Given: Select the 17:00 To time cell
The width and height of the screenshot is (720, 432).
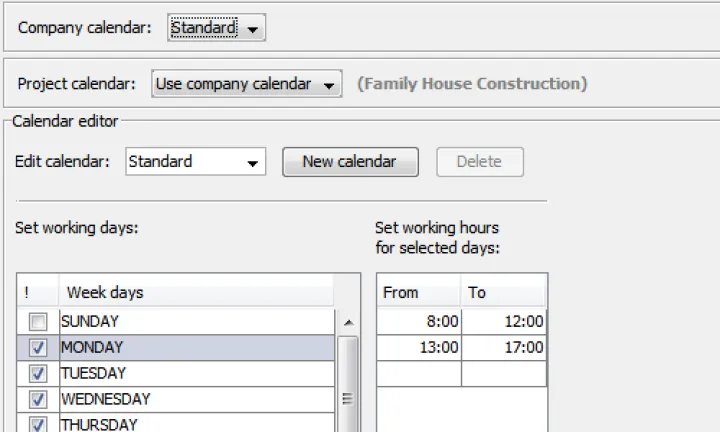Looking at the screenshot, I should pyautogui.click(x=504, y=348).
